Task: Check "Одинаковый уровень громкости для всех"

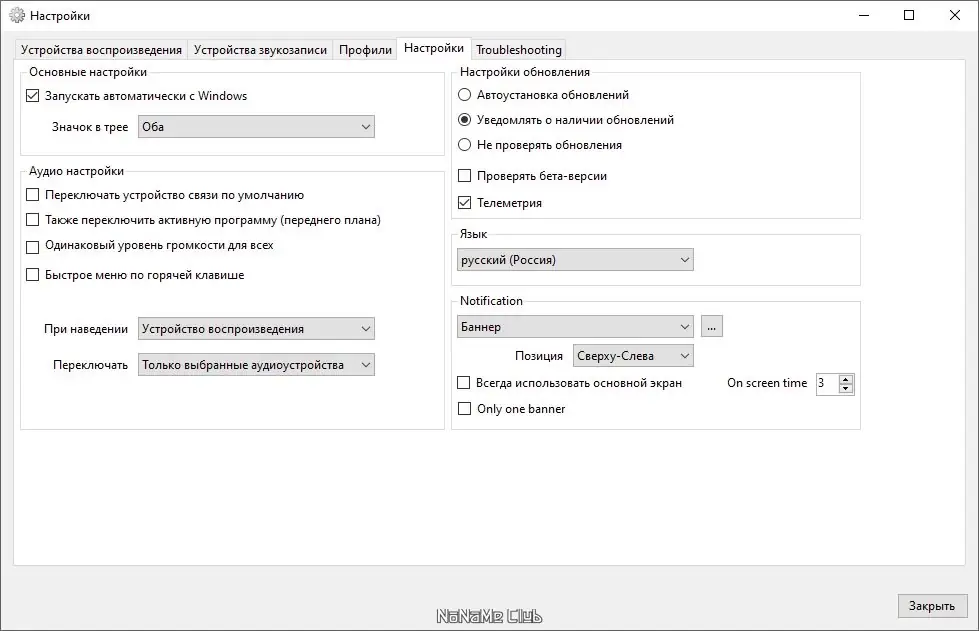Action: pos(32,247)
